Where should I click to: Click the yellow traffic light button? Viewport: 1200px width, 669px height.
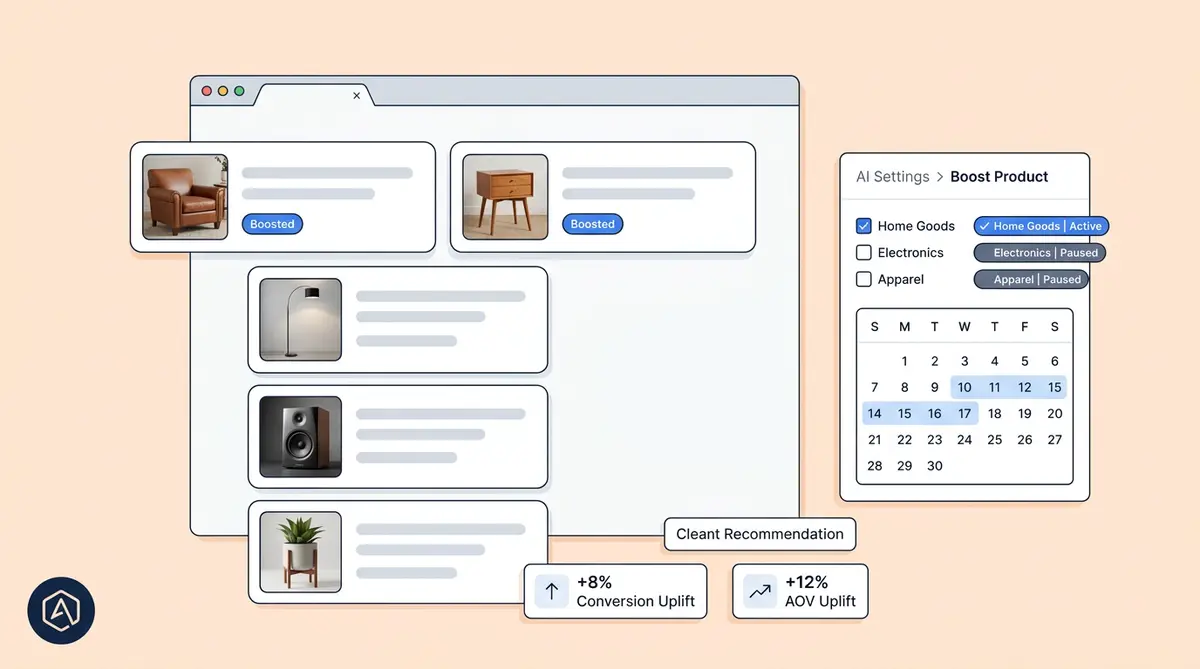tap(222, 89)
